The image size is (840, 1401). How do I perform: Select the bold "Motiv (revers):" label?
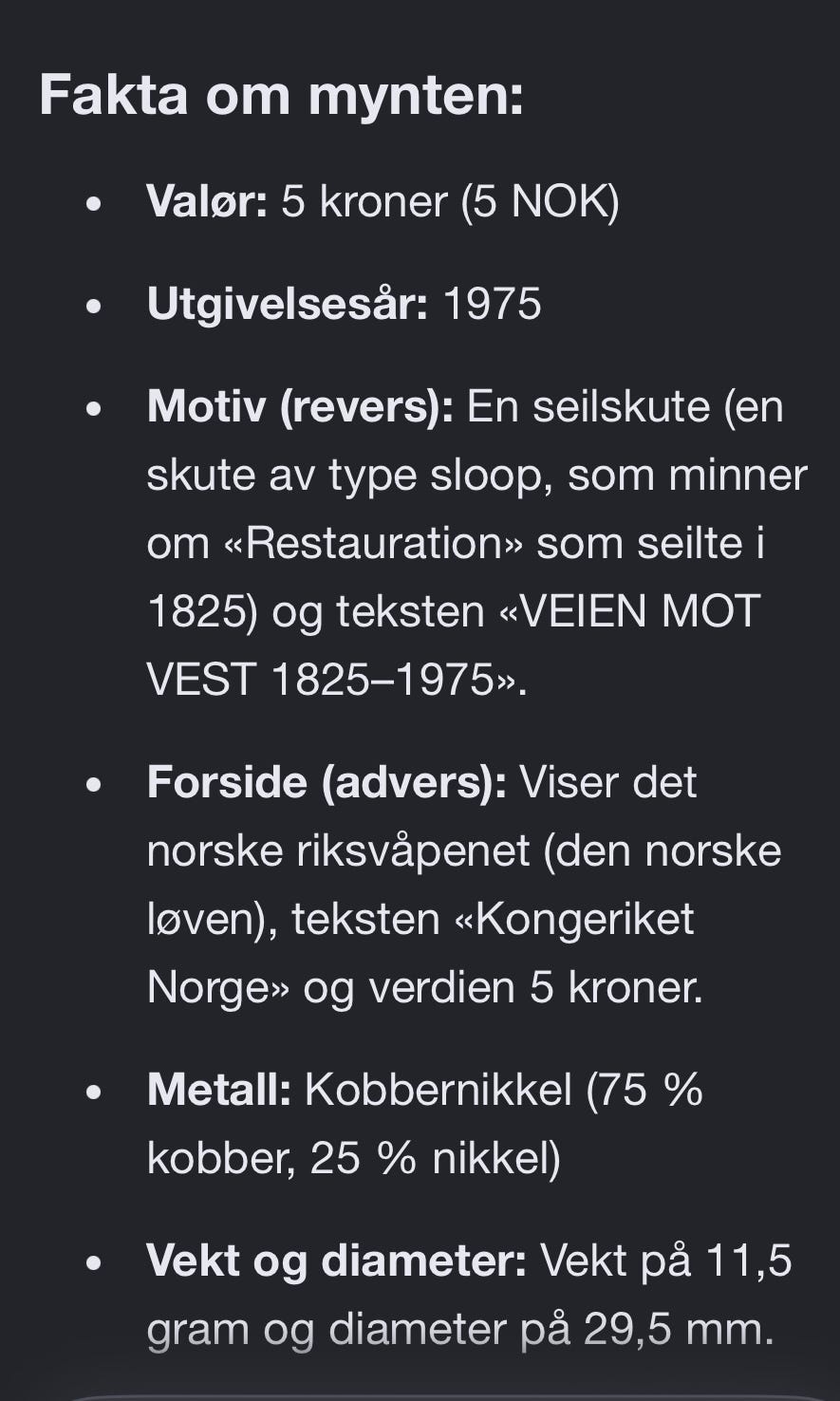point(300,407)
